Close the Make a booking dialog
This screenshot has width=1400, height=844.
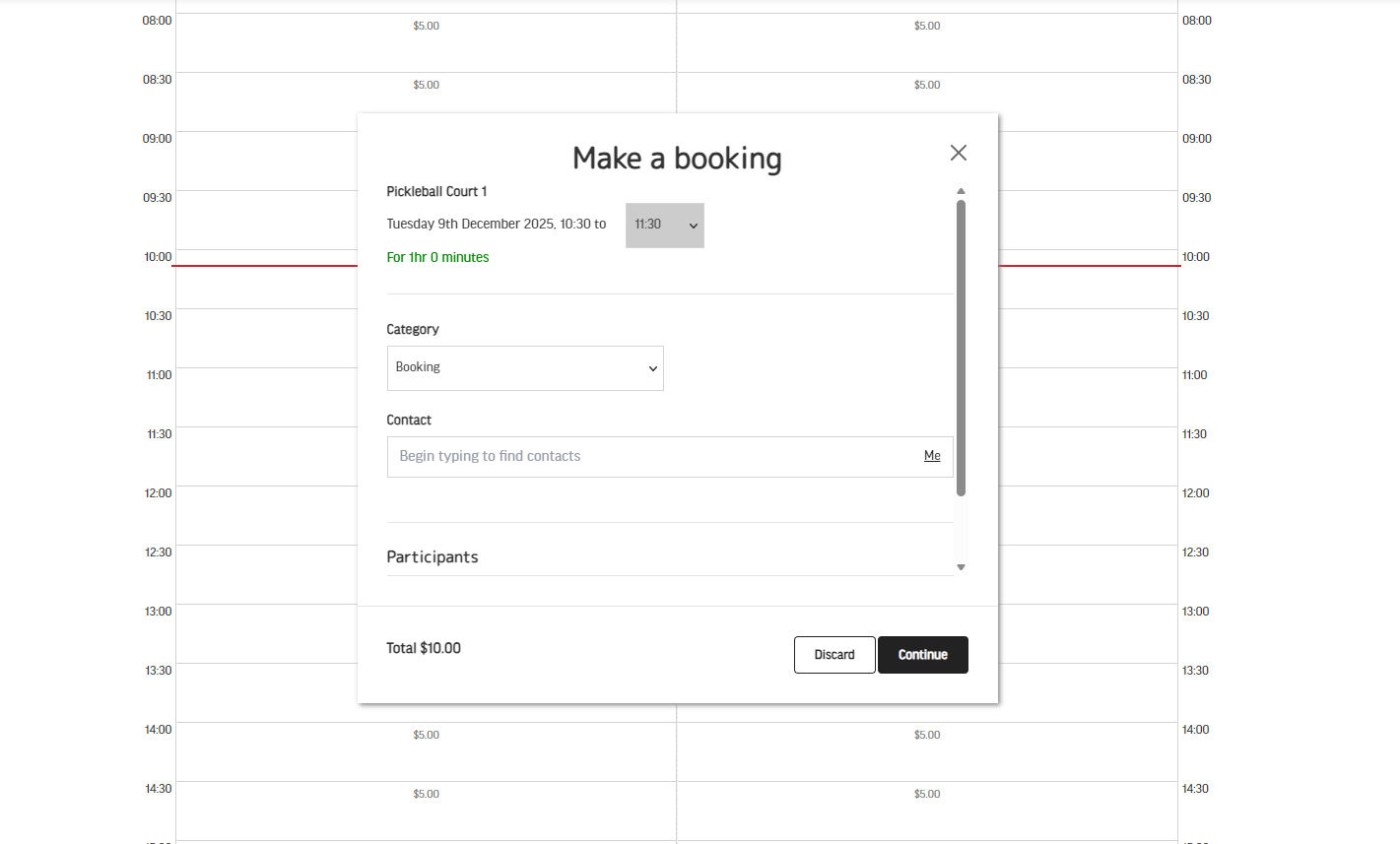(x=958, y=153)
